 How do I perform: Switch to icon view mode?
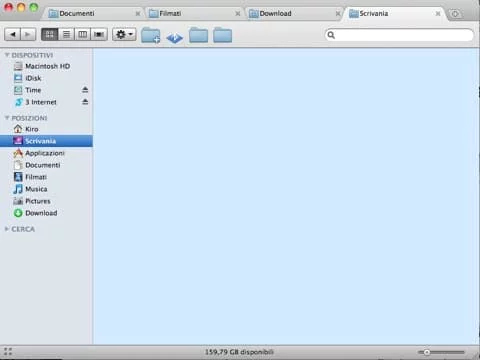(50, 34)
